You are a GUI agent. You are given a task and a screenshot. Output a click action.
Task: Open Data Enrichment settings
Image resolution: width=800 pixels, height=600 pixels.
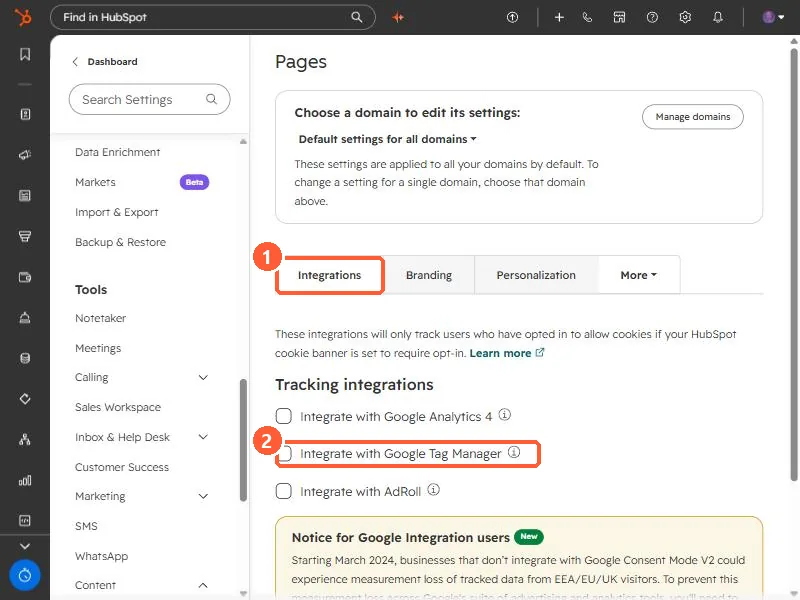[117, 152]
